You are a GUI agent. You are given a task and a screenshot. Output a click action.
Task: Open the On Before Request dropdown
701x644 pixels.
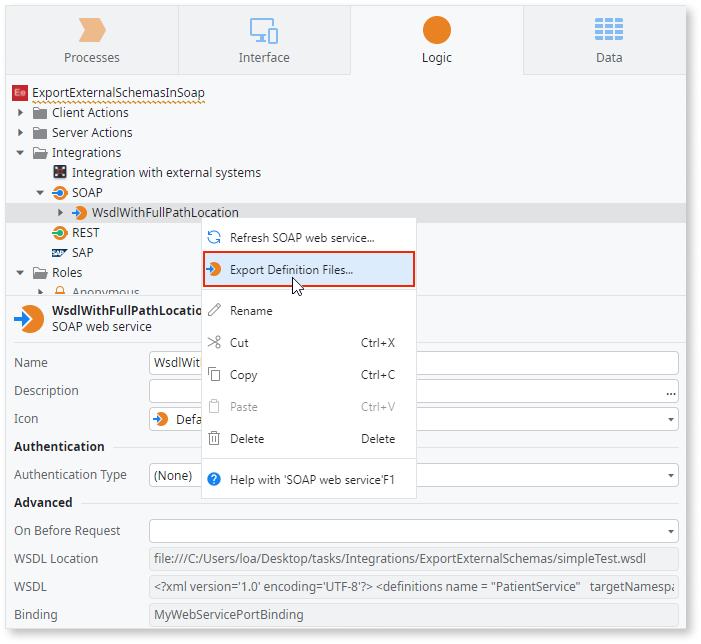(x=670, y=531)
